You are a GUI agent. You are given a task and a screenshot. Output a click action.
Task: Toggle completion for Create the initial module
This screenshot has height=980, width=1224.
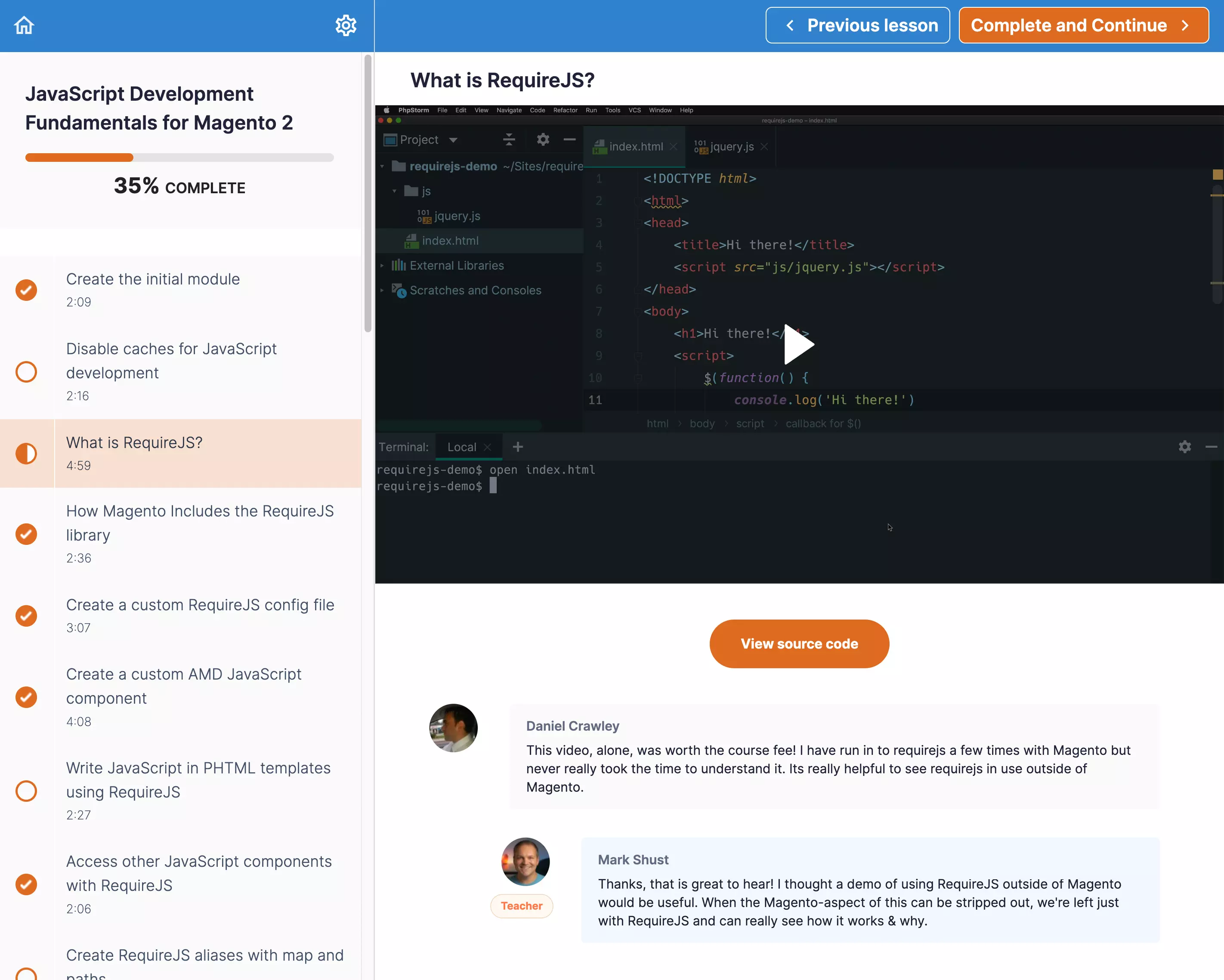(26, 290)
